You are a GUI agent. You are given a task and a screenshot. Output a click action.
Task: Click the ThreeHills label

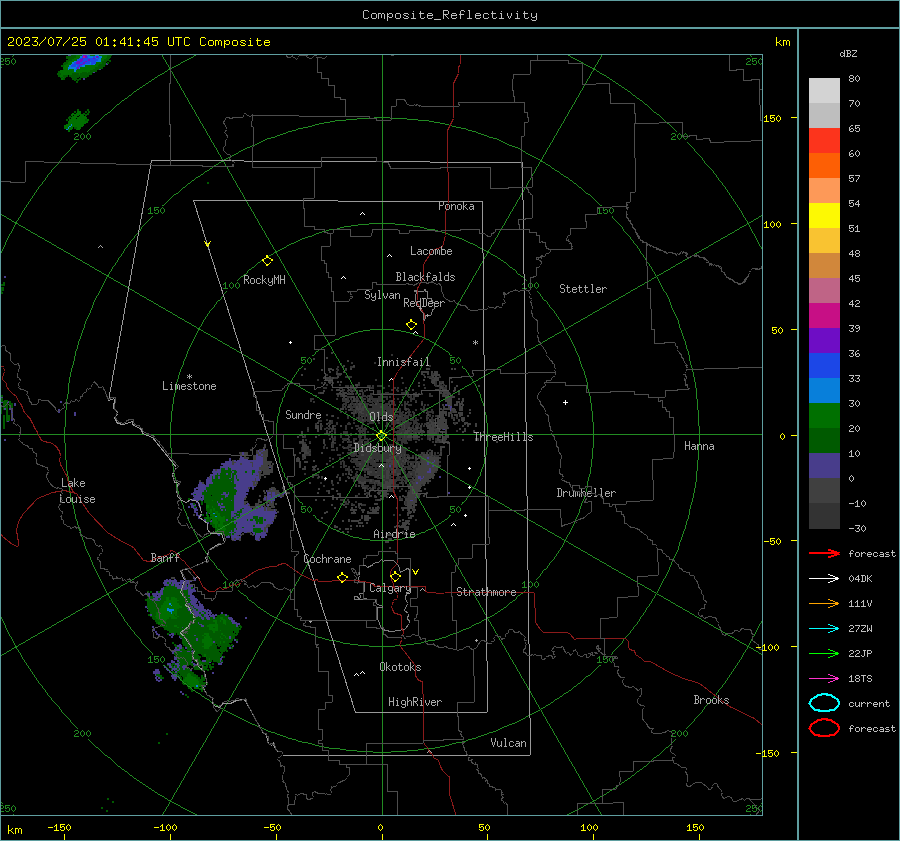coord(503,437)
